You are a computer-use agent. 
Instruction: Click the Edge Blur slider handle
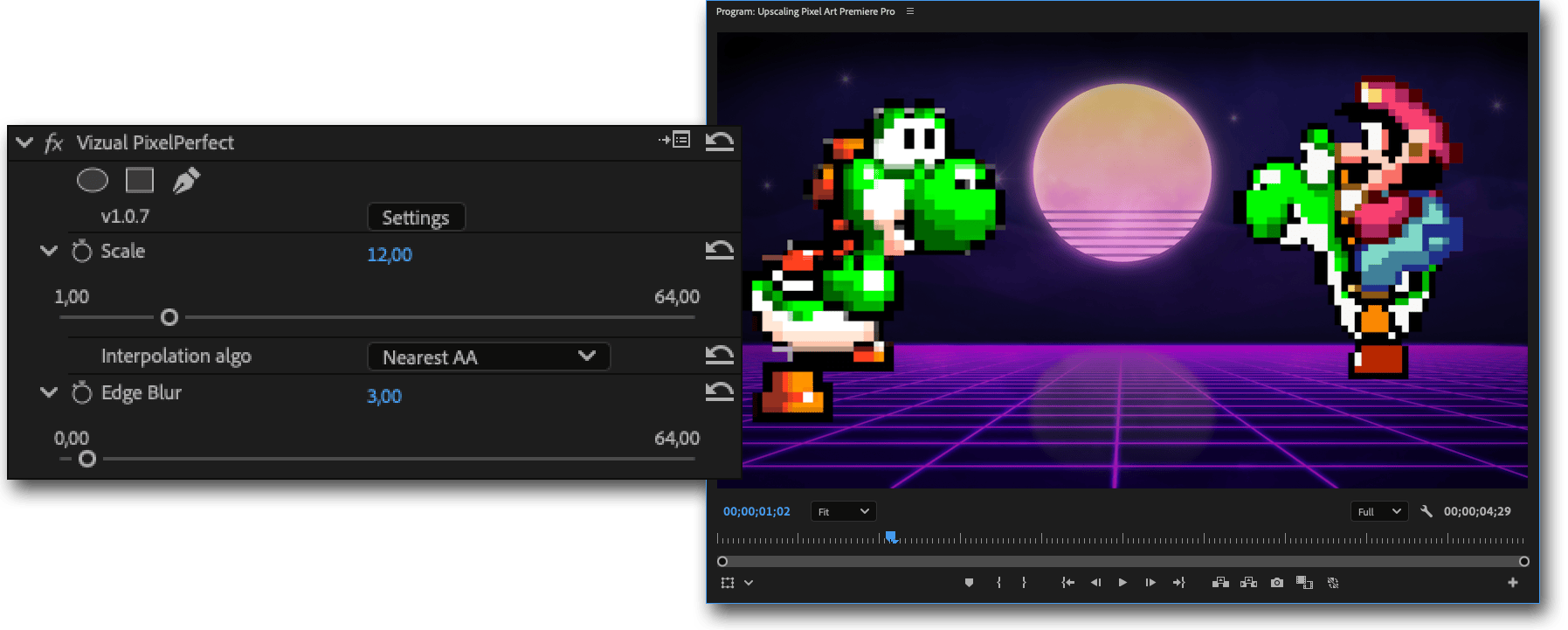[87, 459]
